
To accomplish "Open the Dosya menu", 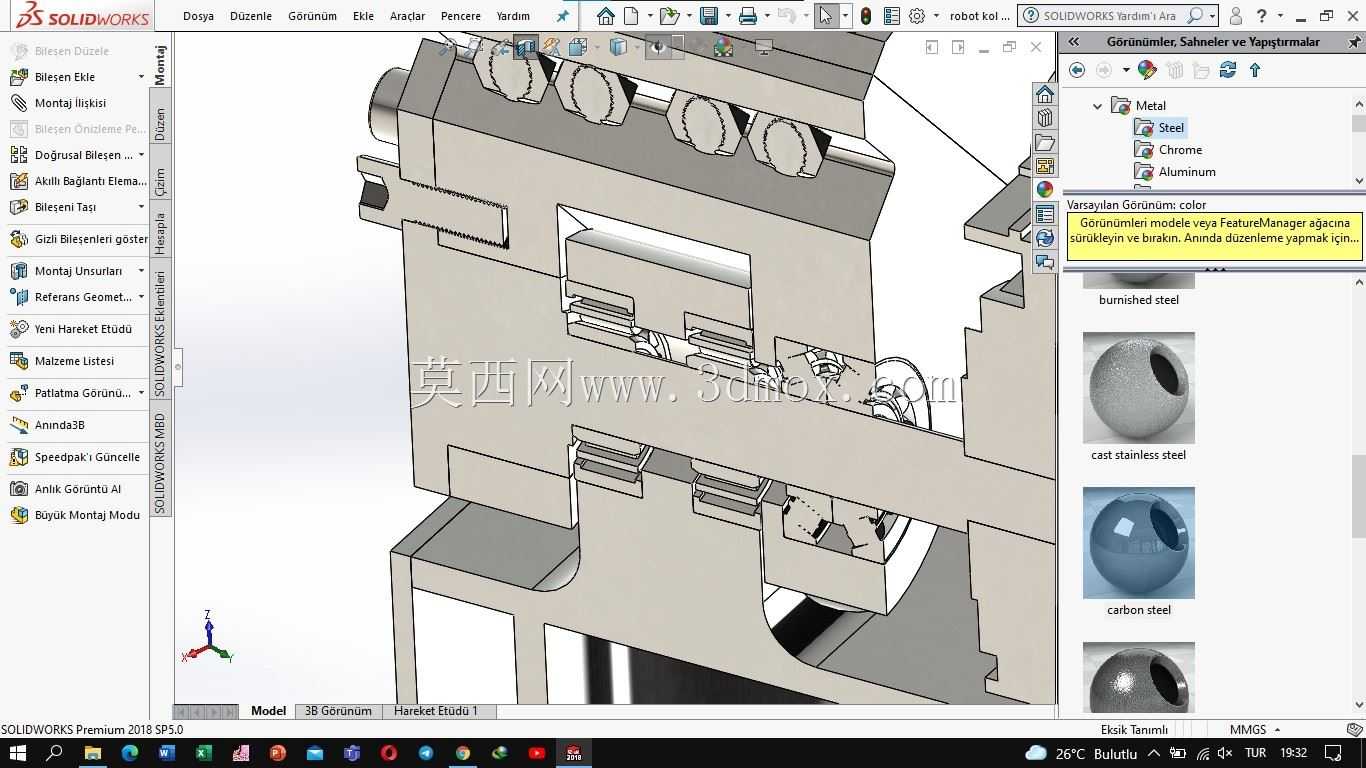I will click(198, 16).
